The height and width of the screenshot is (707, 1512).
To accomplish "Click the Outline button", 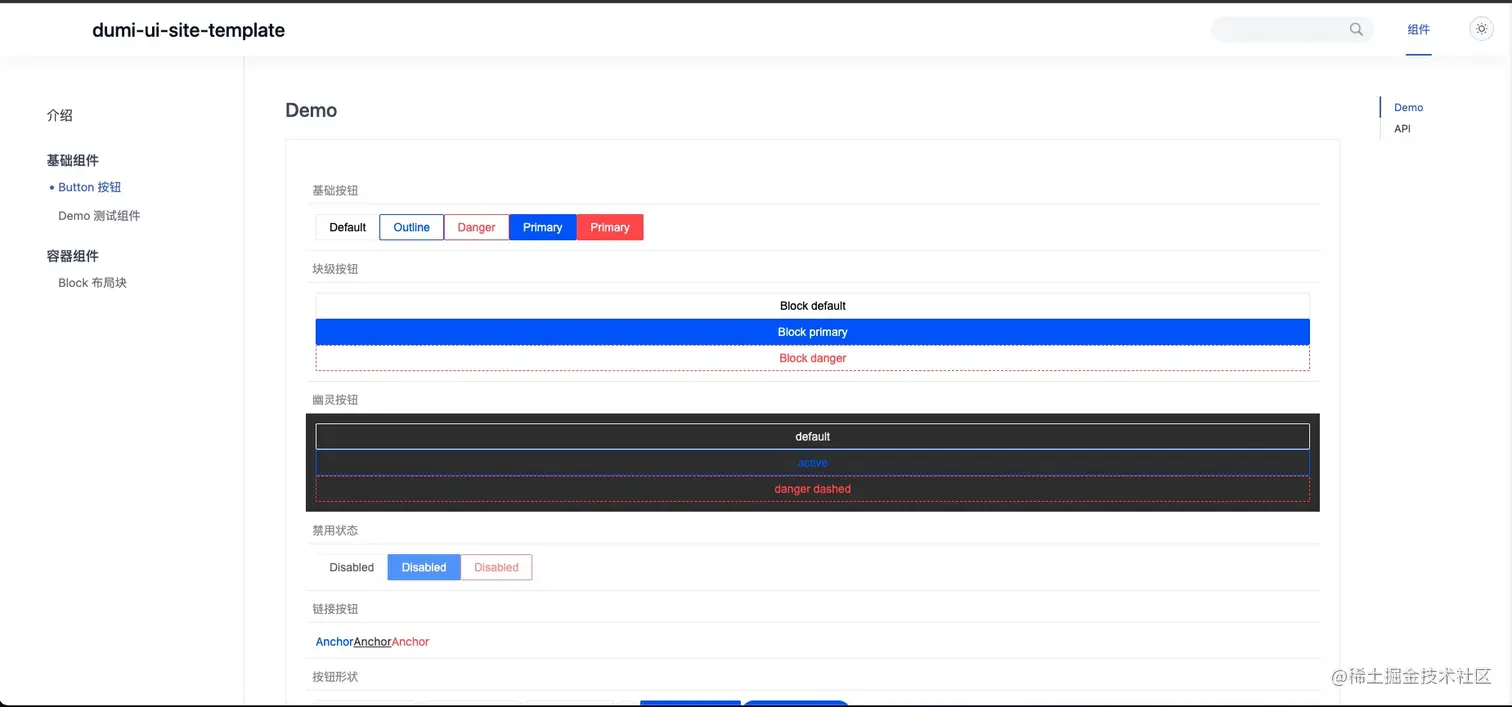I will coord(411,228).
